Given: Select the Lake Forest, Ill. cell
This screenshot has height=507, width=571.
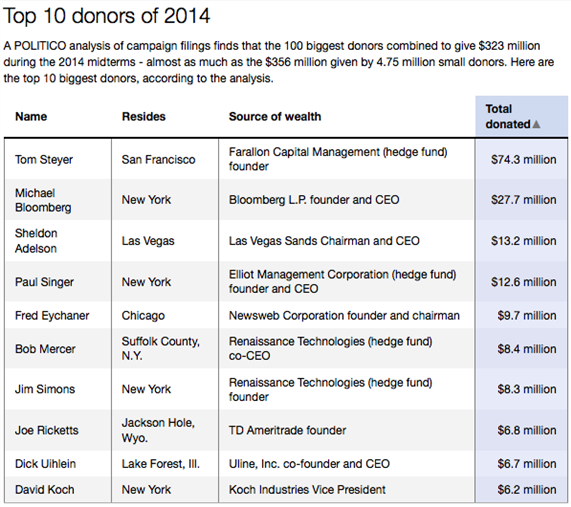Looking at the screenshot, I should pos(165,464).
